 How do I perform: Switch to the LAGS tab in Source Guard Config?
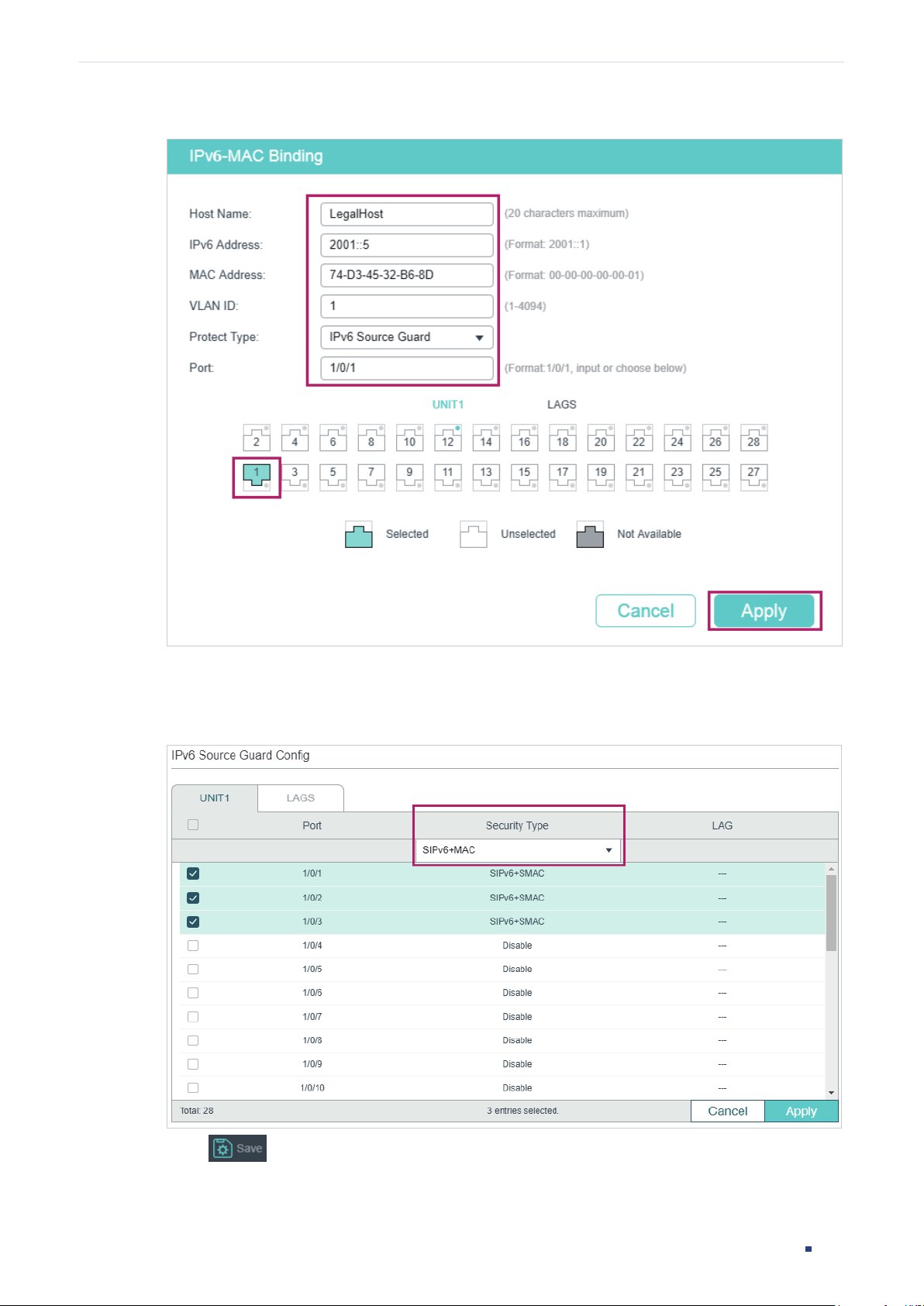[301, 798]
